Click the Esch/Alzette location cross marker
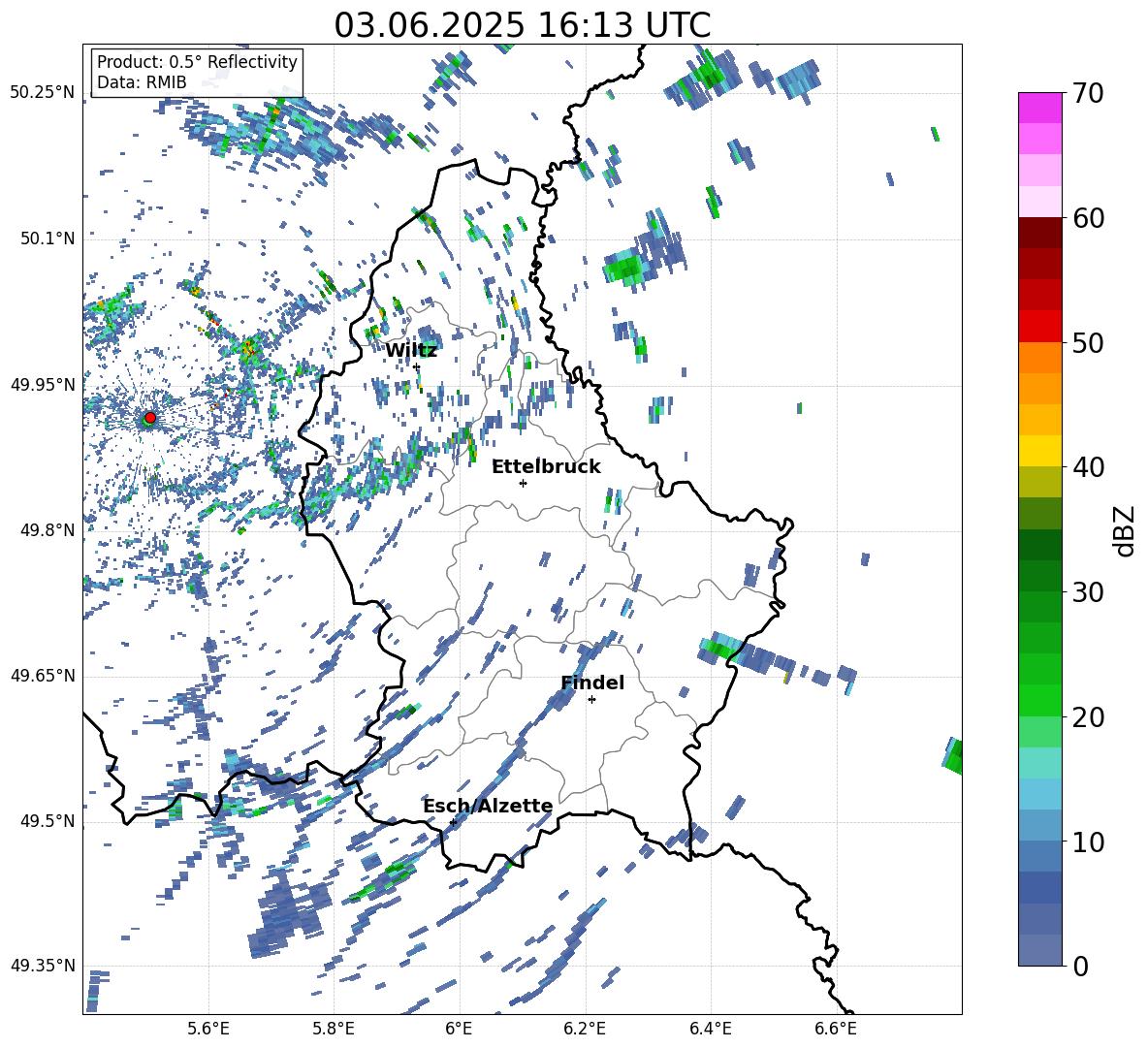 click(453, 822)
